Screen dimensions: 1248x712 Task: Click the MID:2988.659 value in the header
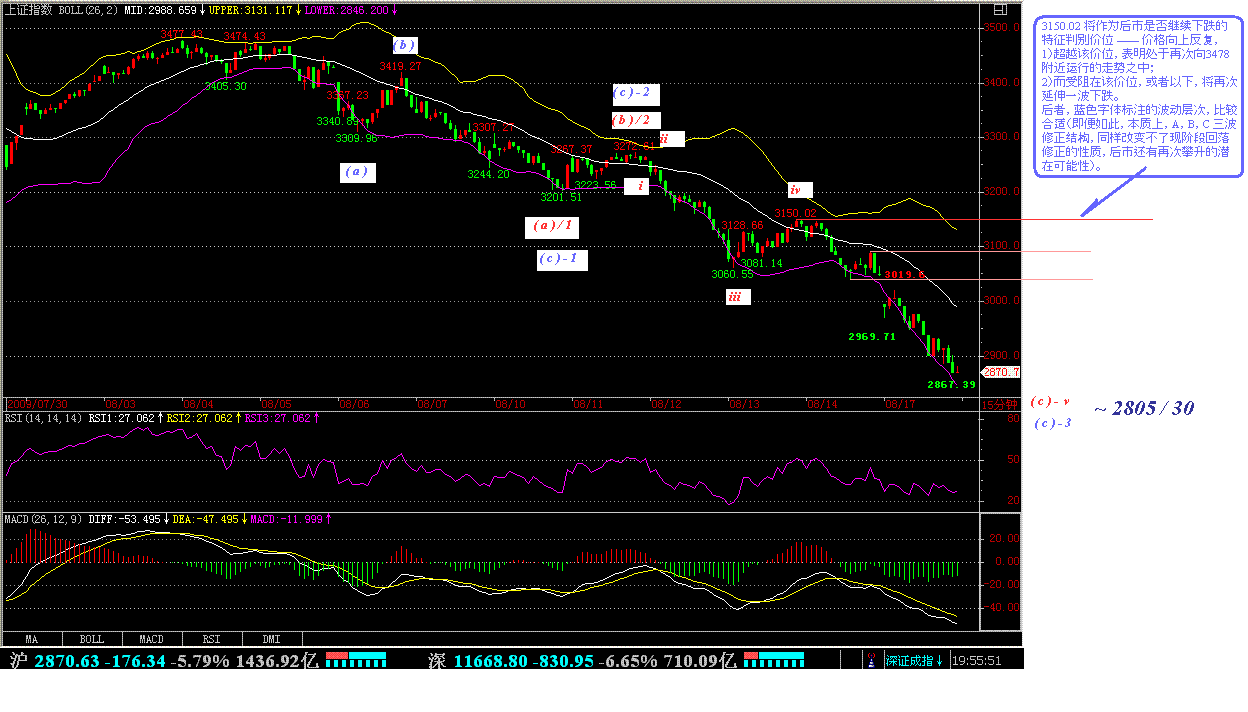[x=161, y=9]
